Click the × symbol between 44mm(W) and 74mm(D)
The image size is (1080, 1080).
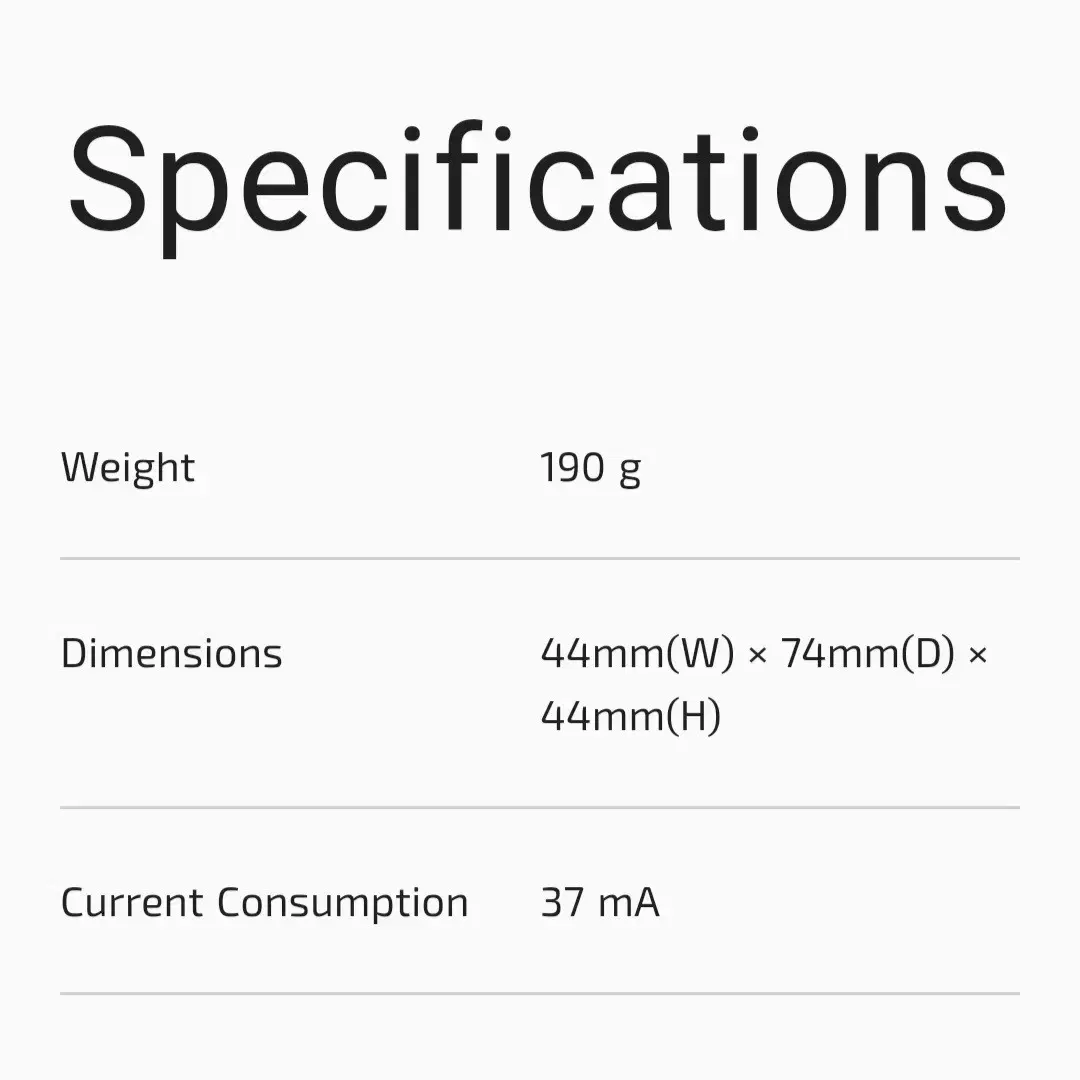coord(758,656)
